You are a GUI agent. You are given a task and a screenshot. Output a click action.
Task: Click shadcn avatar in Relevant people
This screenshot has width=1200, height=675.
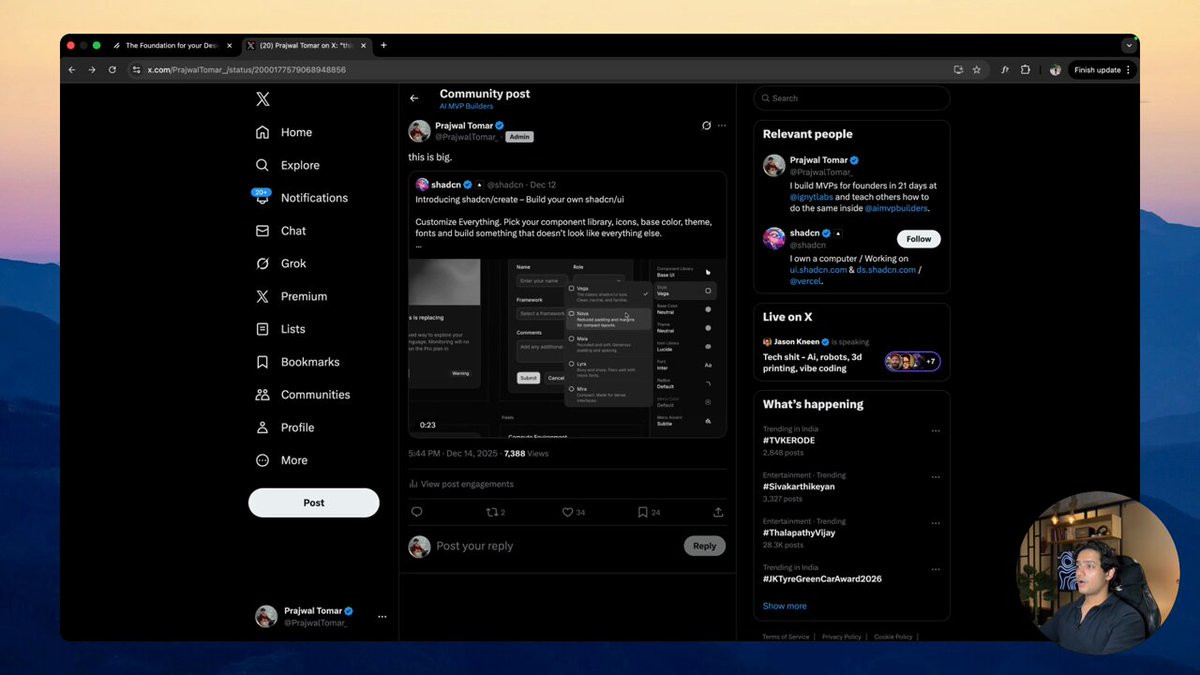point(774,239)
